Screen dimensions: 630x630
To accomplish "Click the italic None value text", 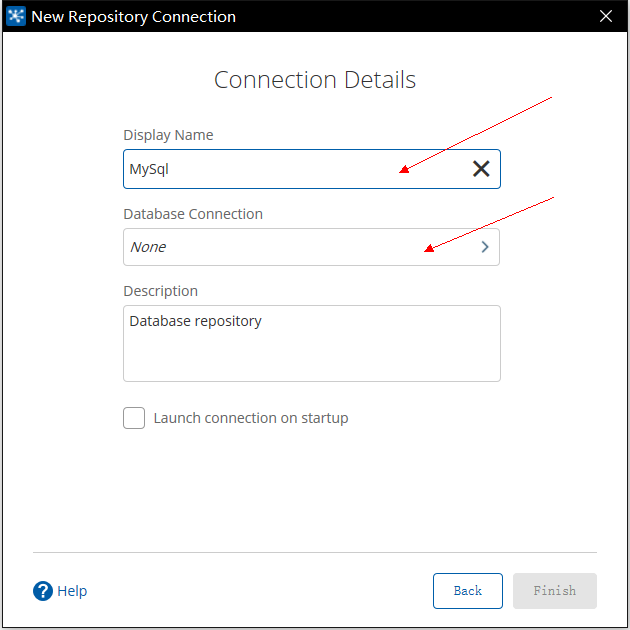I will tap(148, 247).
